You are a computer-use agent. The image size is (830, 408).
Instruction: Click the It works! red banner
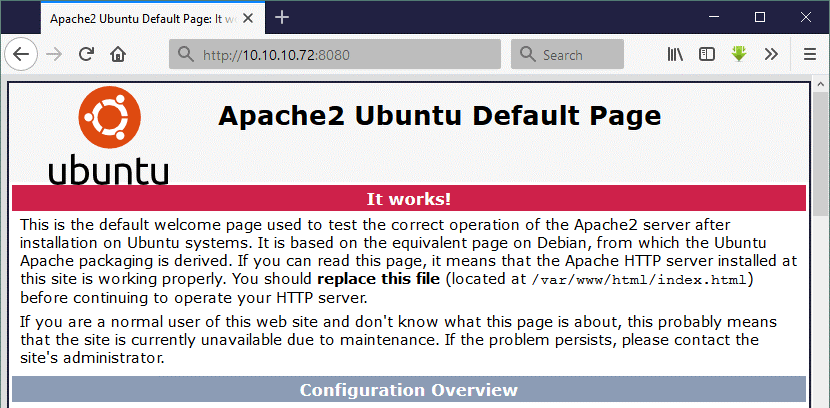pos(409,198)
